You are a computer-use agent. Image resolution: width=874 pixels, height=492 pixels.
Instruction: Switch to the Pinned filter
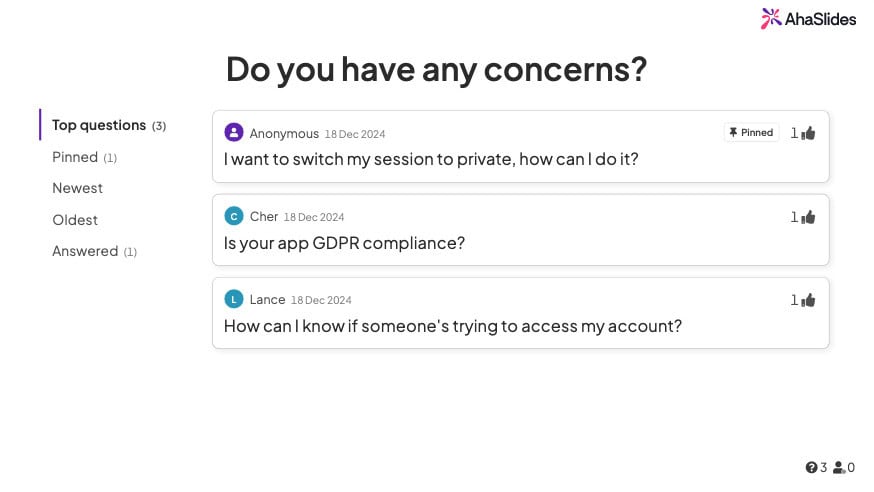point(75,157)
